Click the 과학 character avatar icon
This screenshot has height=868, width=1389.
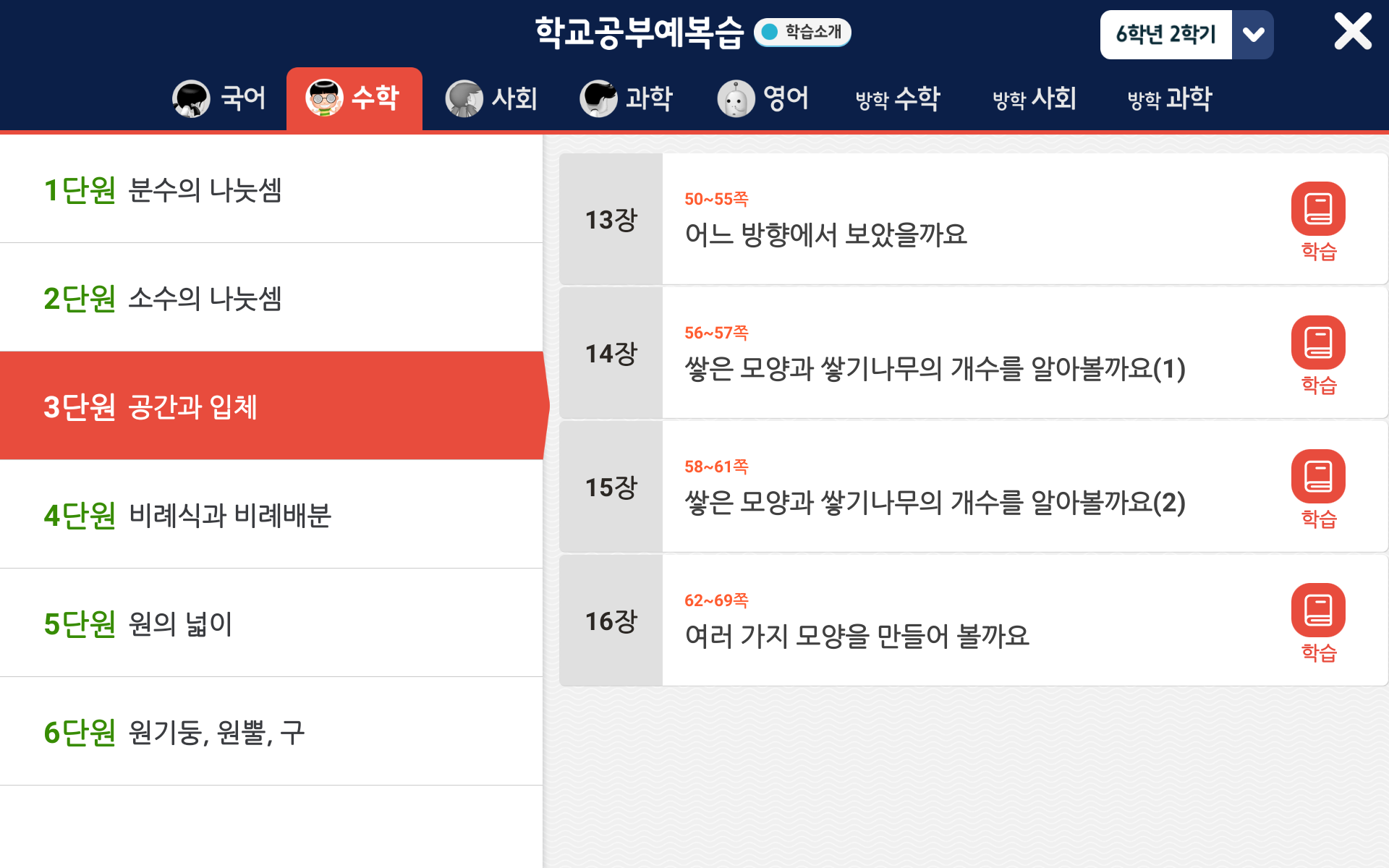click(598, 98)
